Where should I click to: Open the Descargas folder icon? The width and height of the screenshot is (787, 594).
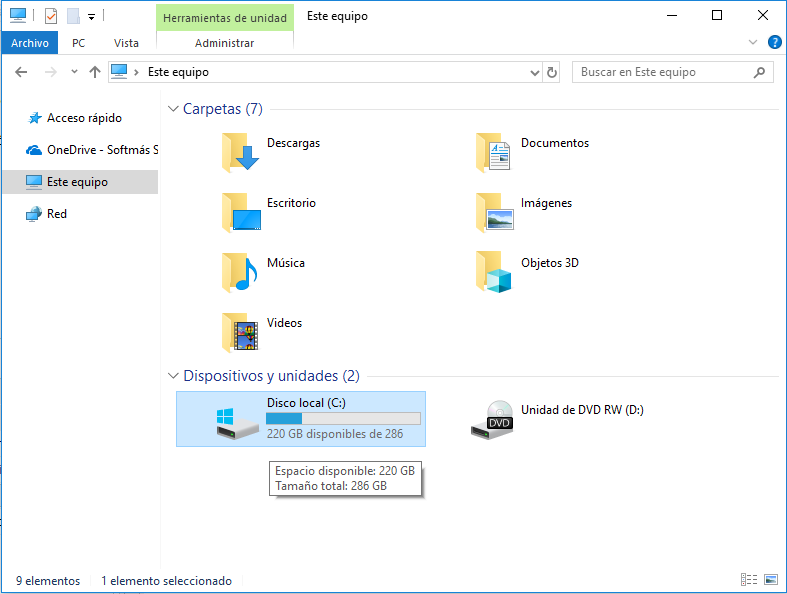tap(240, 152)
